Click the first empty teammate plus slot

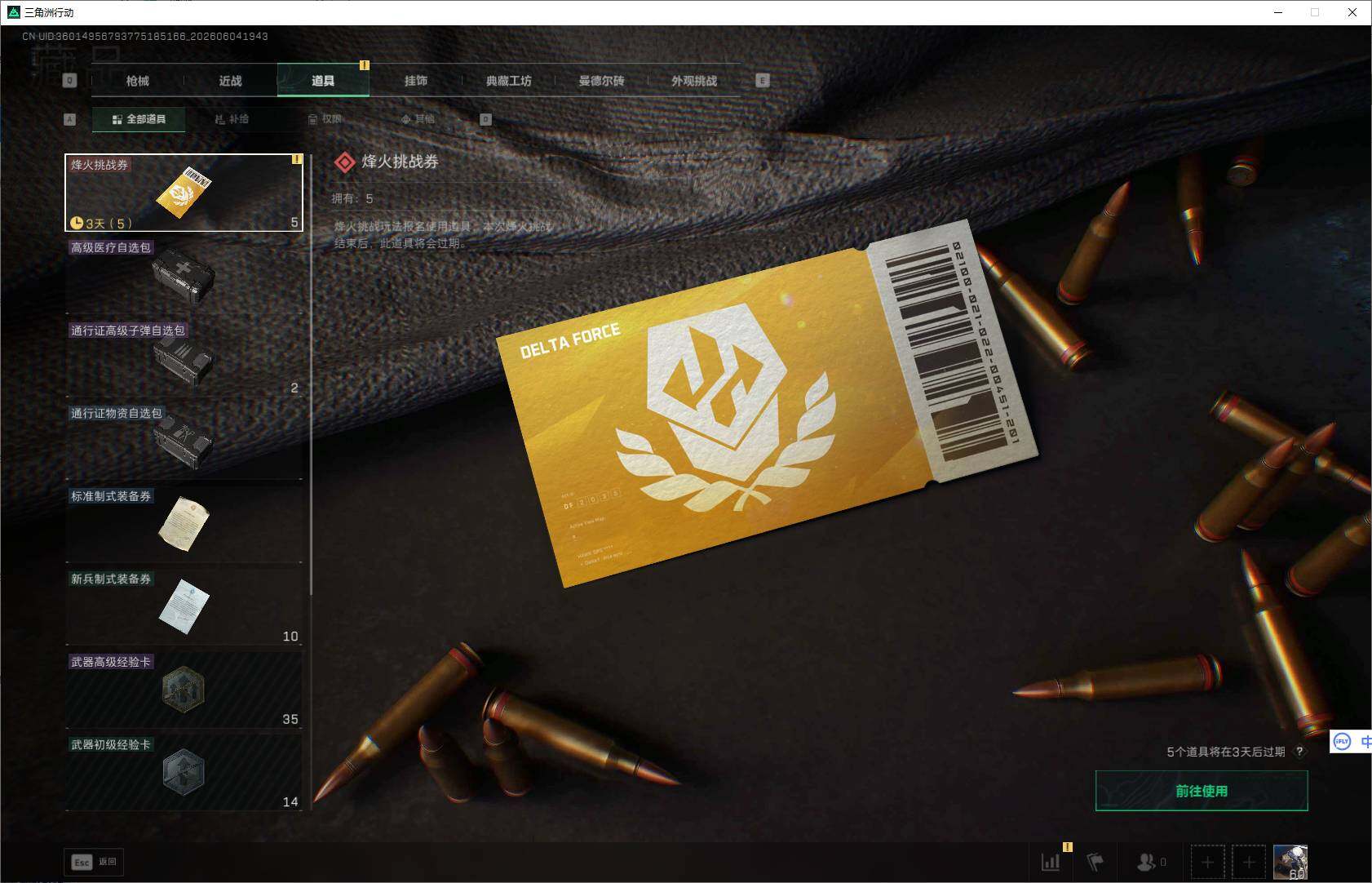[1207, 862]
